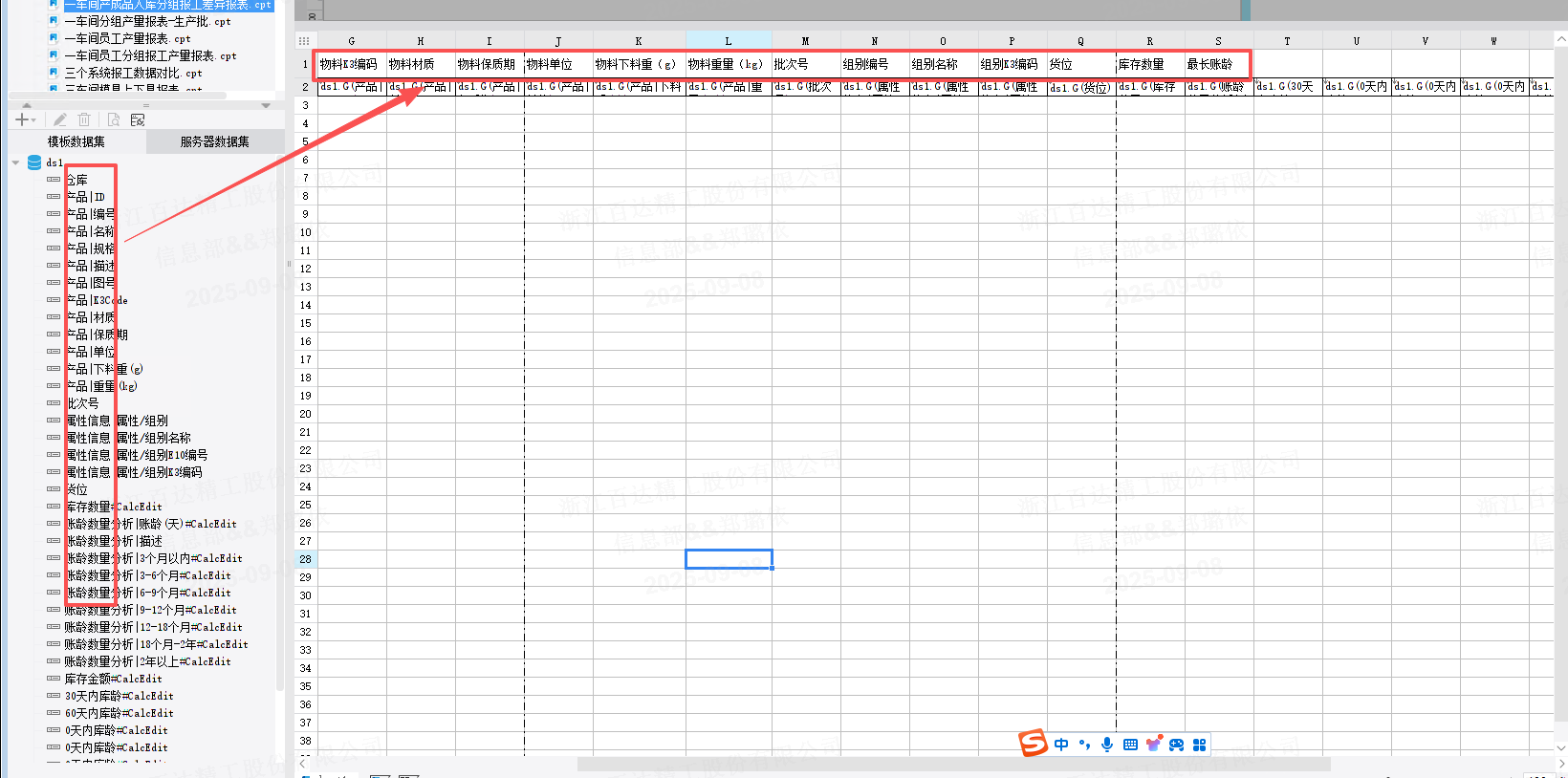1568x778 pixels.
Task: Click the field icon next to 货位
Action: [54, 489]
